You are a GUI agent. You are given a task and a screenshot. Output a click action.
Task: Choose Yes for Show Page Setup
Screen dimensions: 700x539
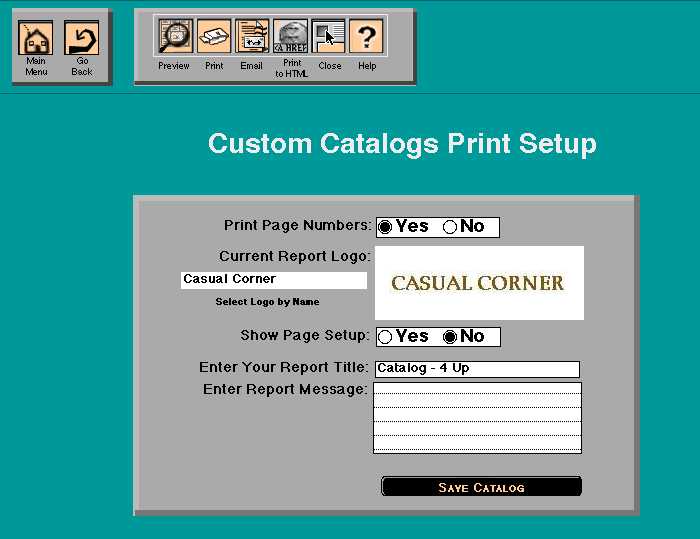point(386,337)
